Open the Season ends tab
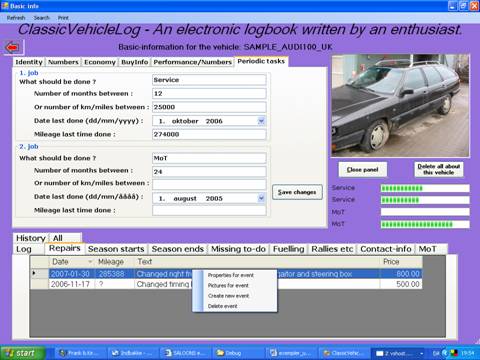 (178, 249)
